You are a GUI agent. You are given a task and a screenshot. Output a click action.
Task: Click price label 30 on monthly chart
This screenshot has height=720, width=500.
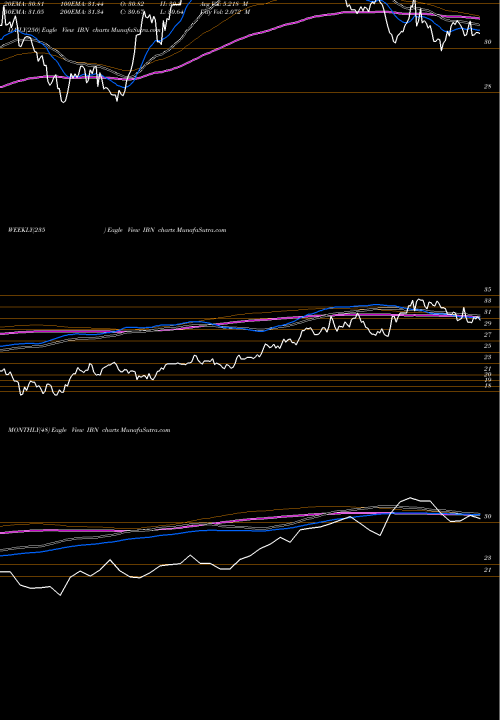(x=488, y=517)
